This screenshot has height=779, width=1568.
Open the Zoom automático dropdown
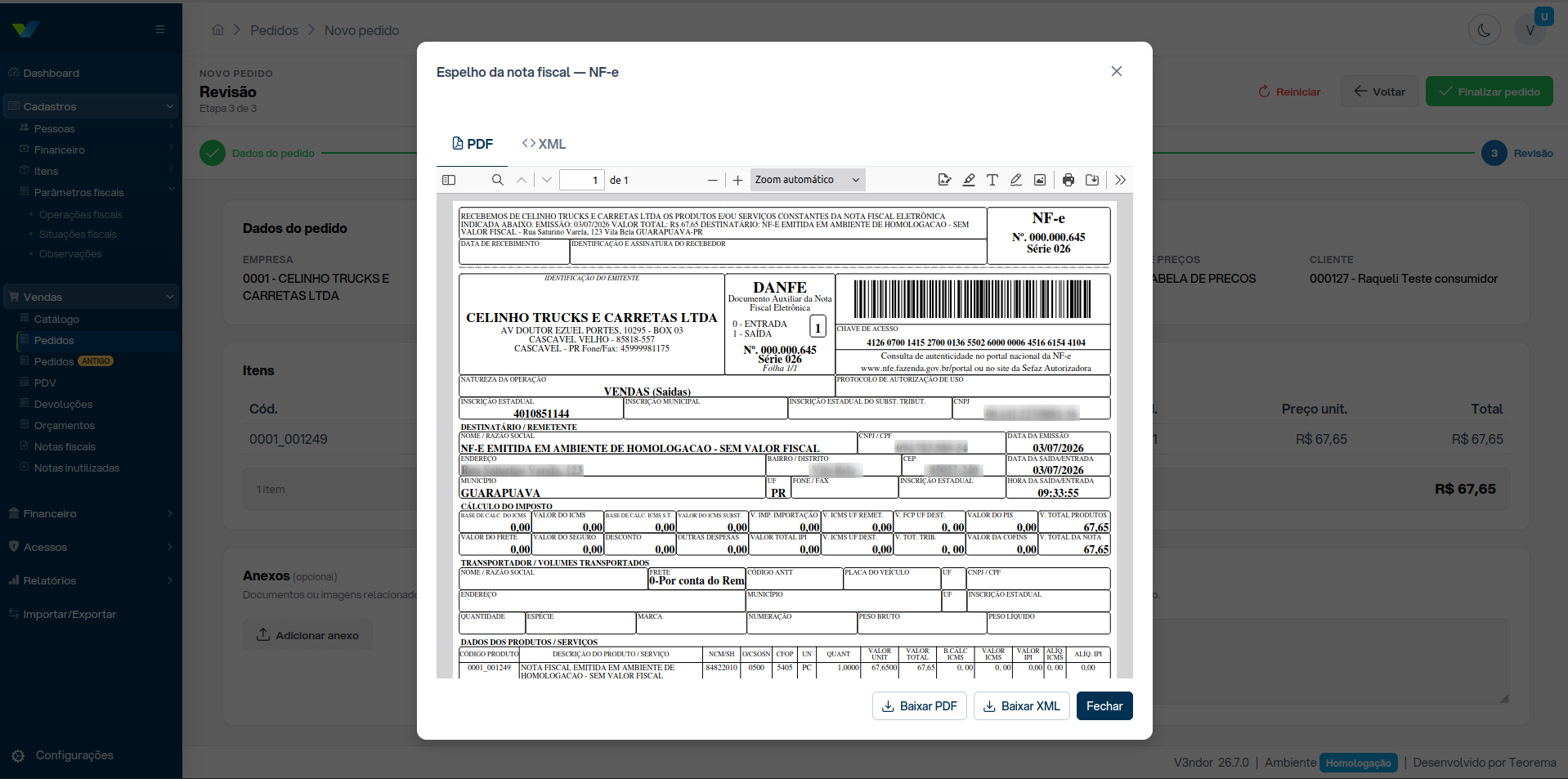click(808, 180)
